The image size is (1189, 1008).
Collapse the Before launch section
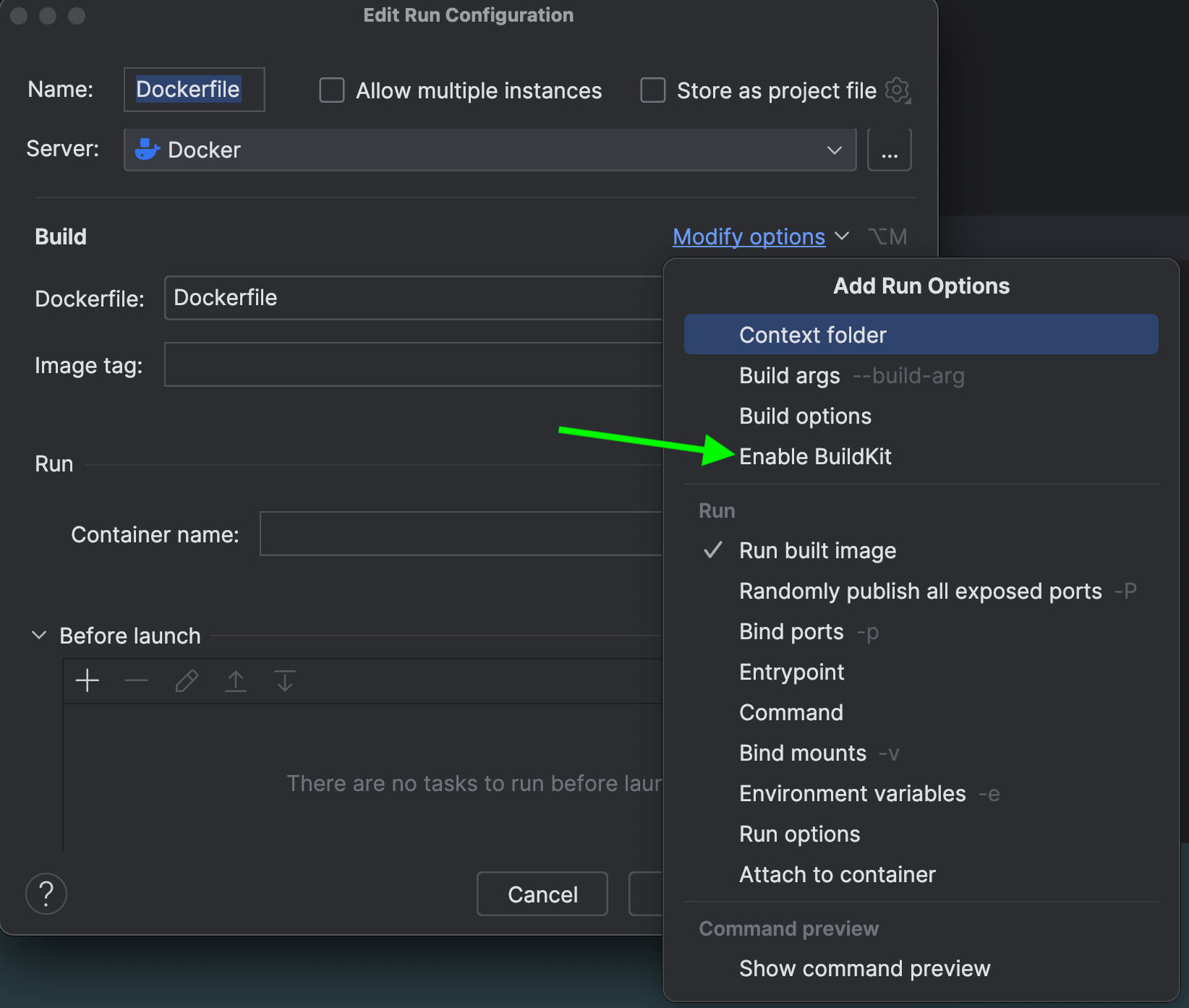(x=39, y=636)
